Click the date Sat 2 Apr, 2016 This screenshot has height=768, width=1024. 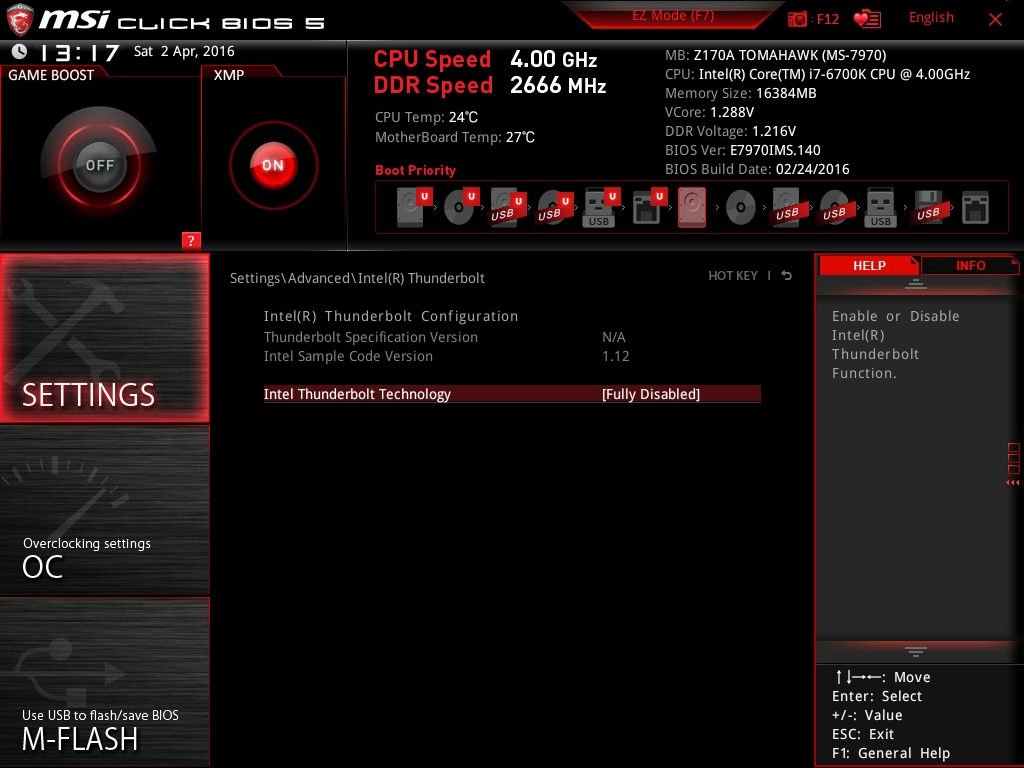pos(184,51)
